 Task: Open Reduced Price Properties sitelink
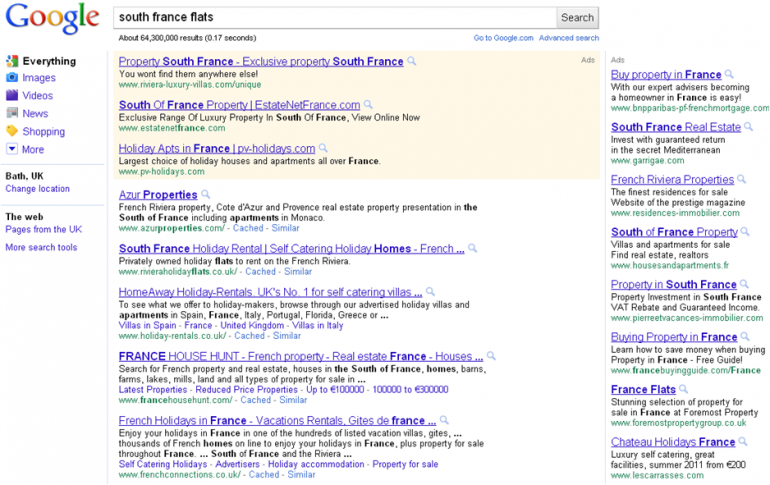point(247,390)
